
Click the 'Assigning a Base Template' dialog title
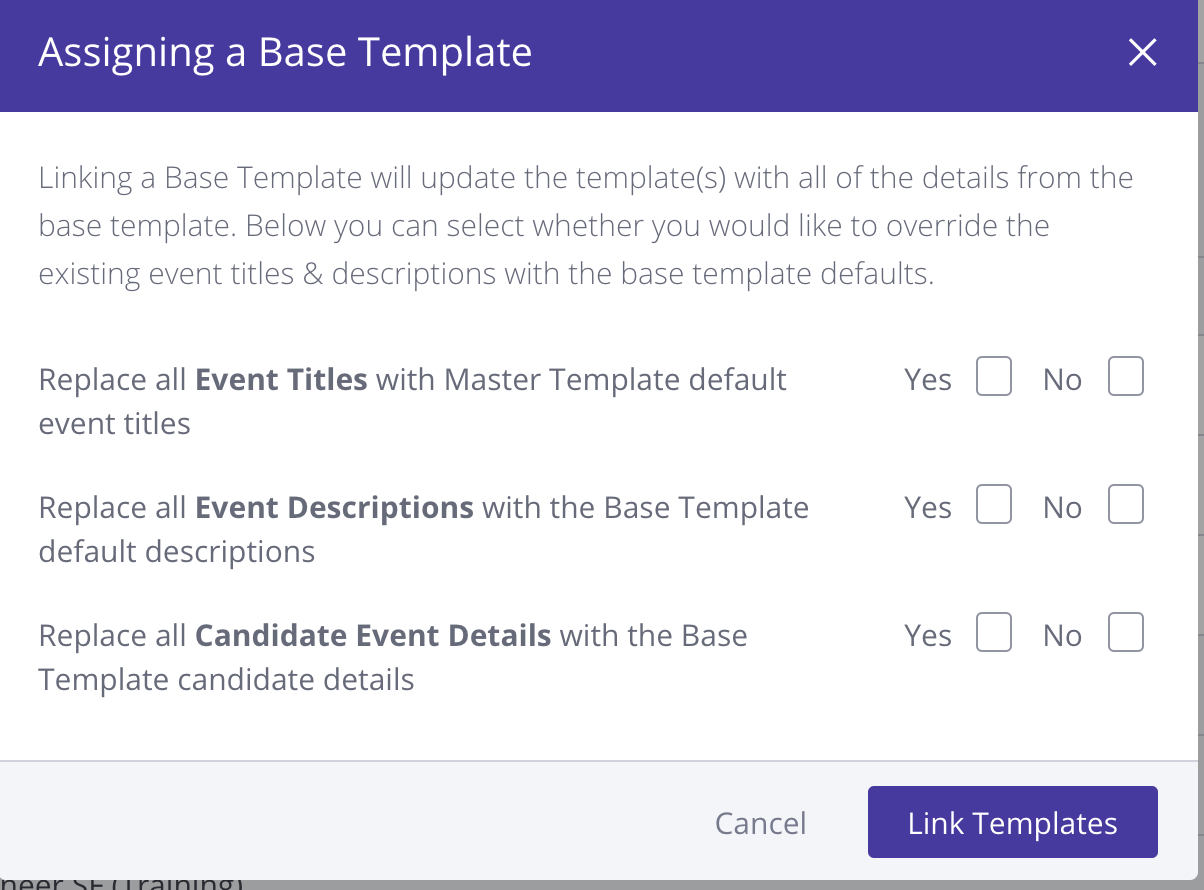pyautogui.click(x=285, y=53)
